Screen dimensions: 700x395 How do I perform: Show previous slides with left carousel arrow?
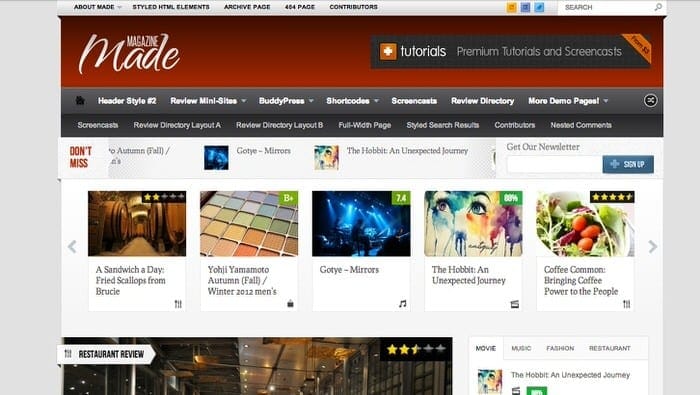72,246
